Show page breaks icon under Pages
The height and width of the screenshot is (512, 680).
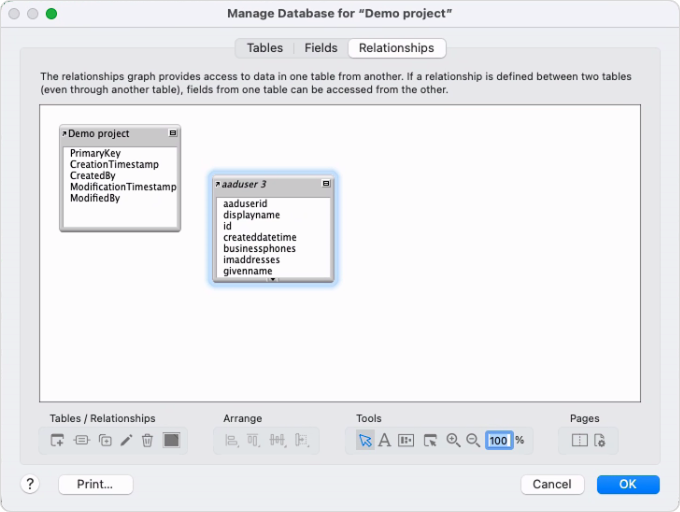click(579, 440)
